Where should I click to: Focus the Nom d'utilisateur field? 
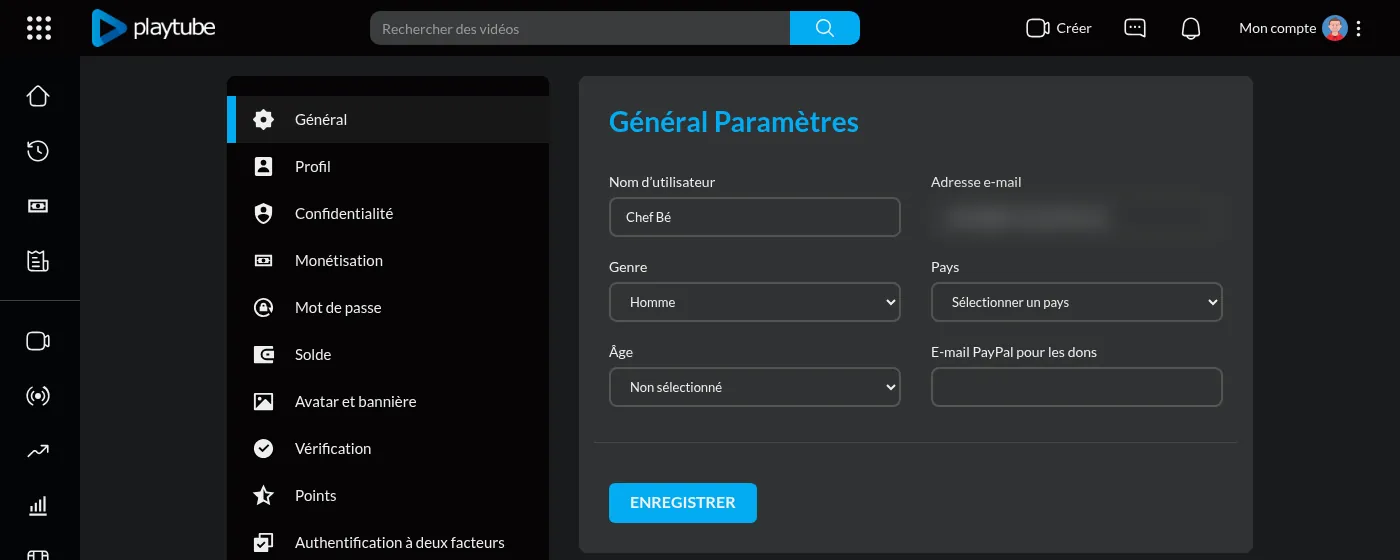[x=755, y=217]
